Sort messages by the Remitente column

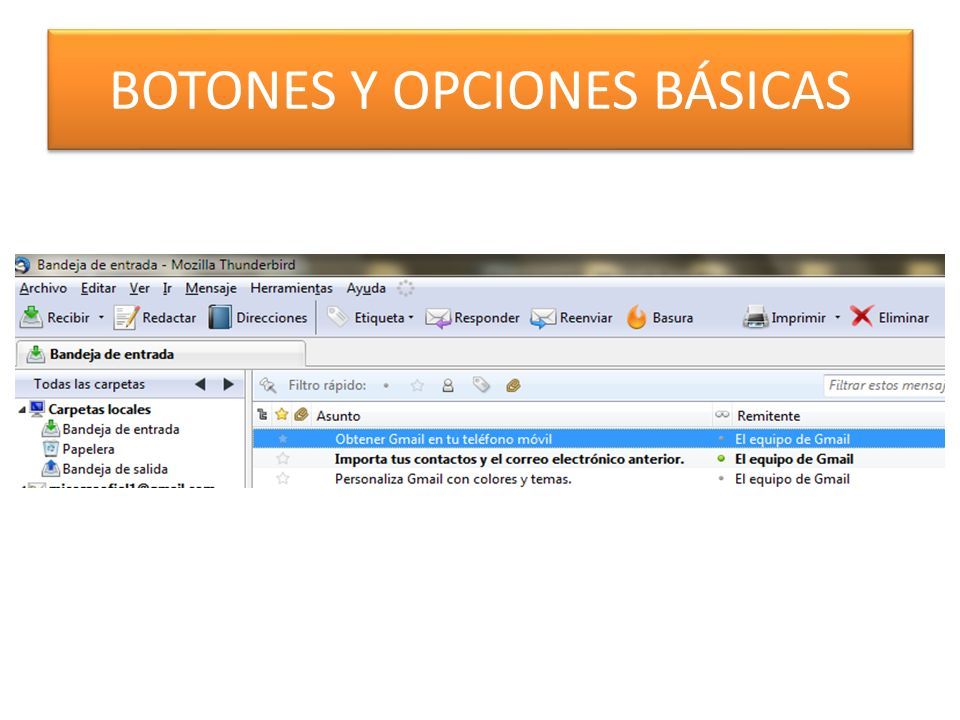tap(768, 416)
